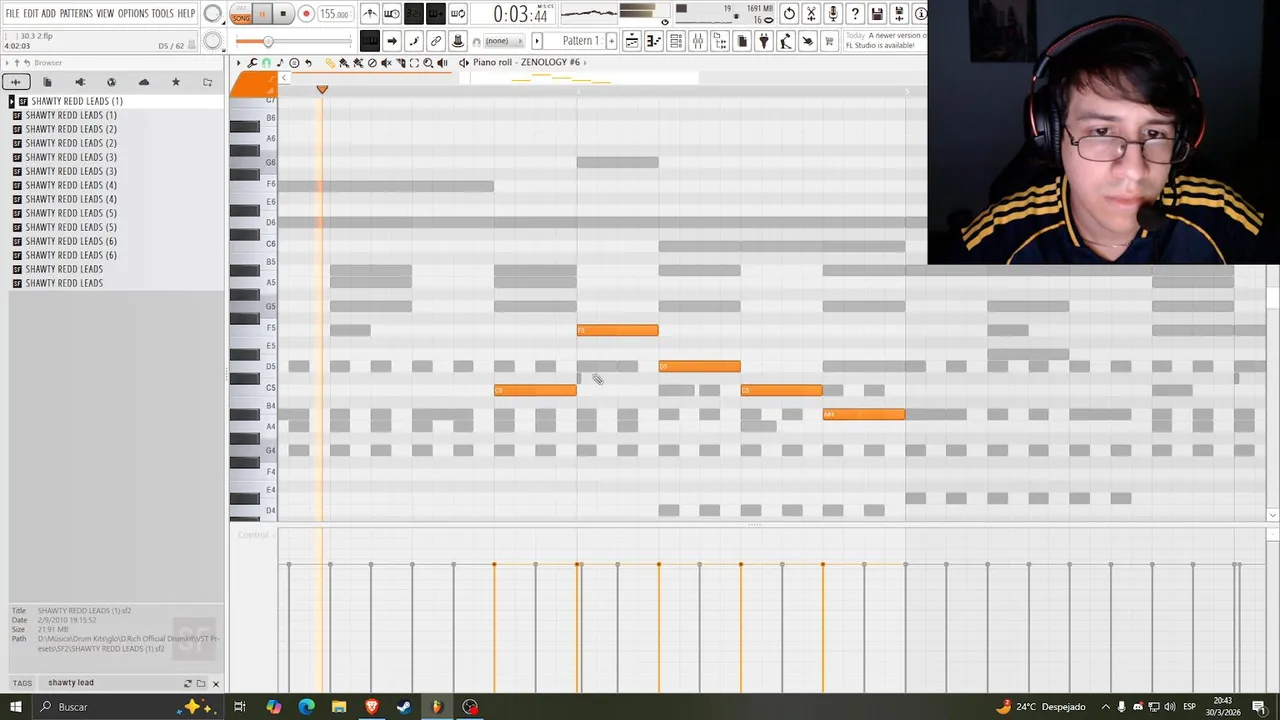Click the undo history circular arrow icon
The image size is (1280, 720).
pos(789,14)
